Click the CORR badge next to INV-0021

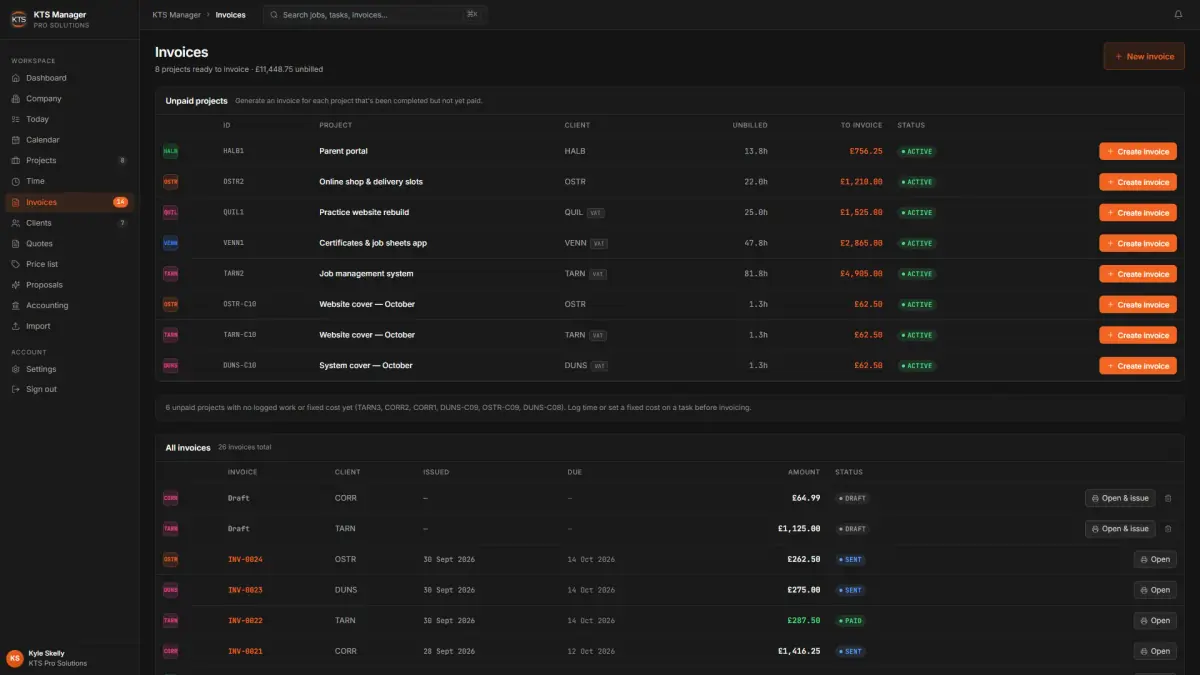pos(171,651)
